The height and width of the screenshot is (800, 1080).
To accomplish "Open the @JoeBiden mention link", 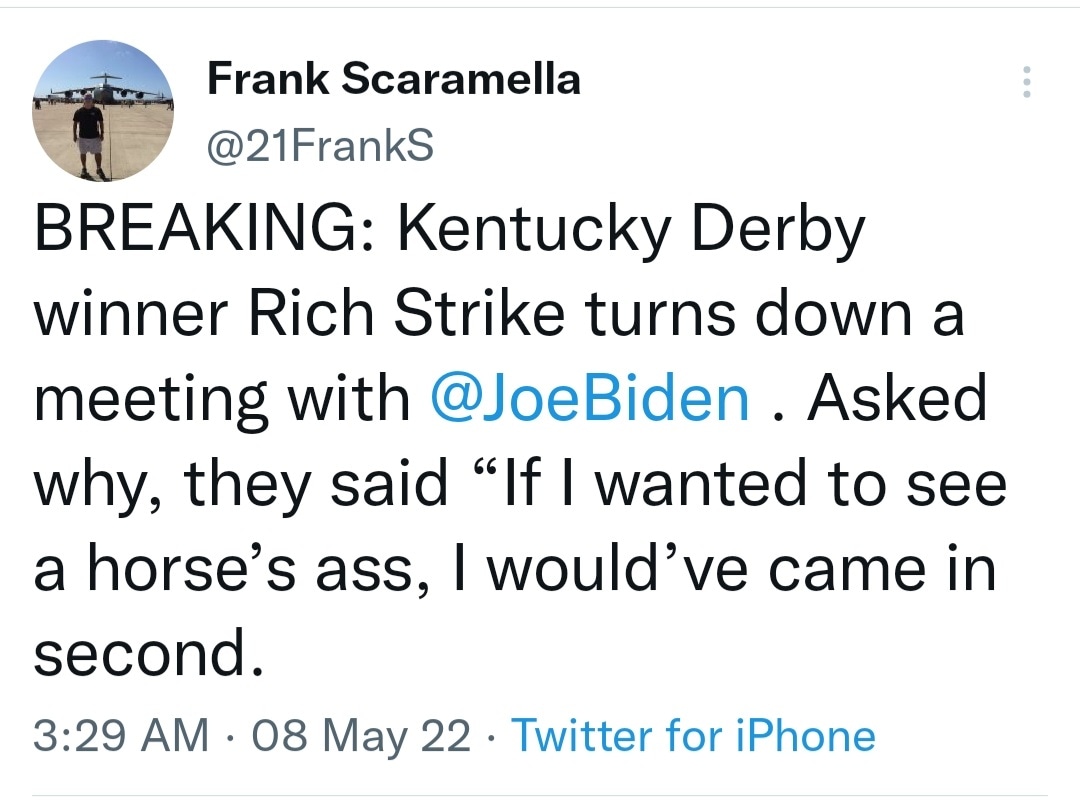I will click(589, 399).
